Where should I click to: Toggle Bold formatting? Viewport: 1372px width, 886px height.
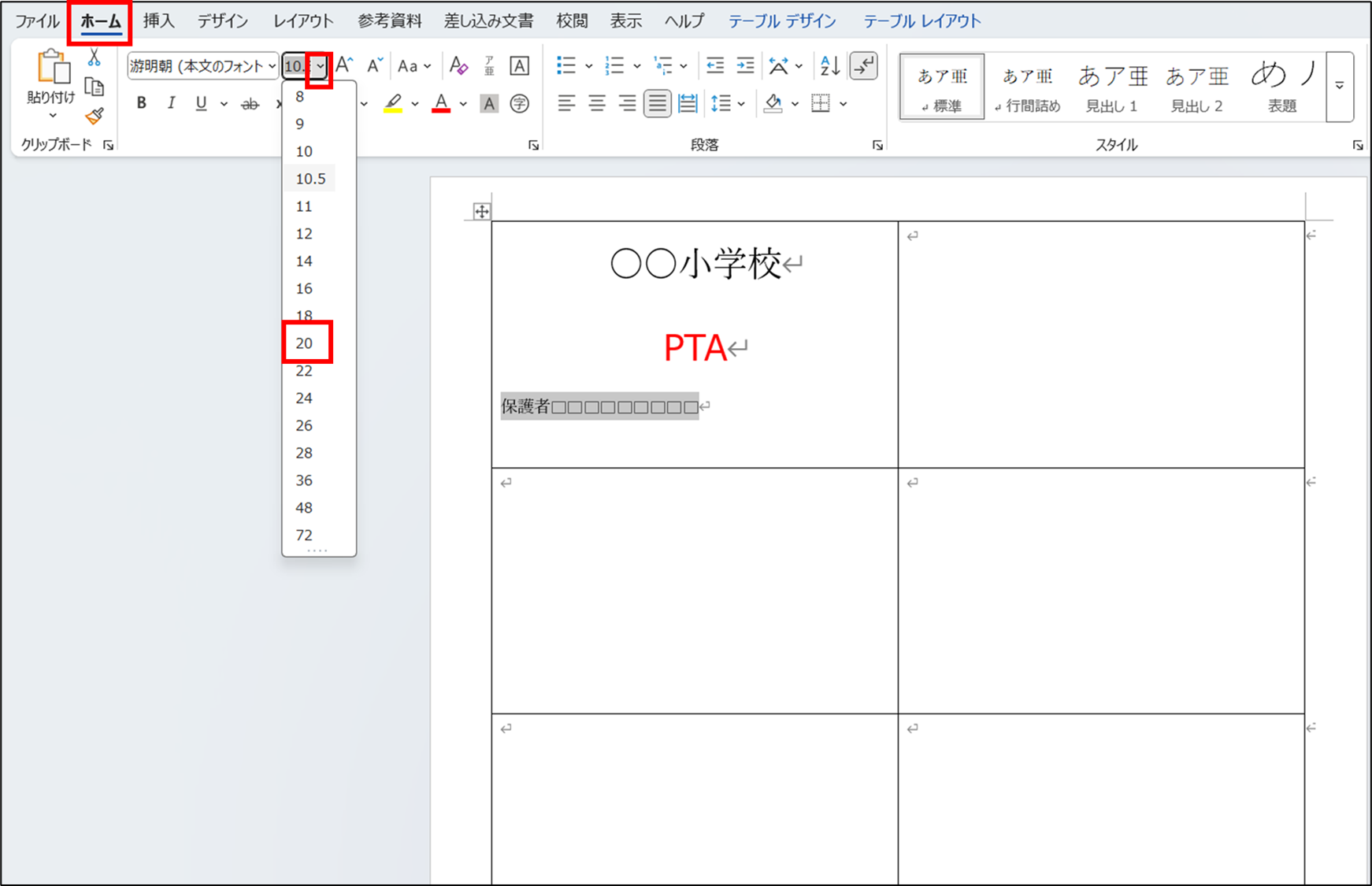tap(142, 103)
